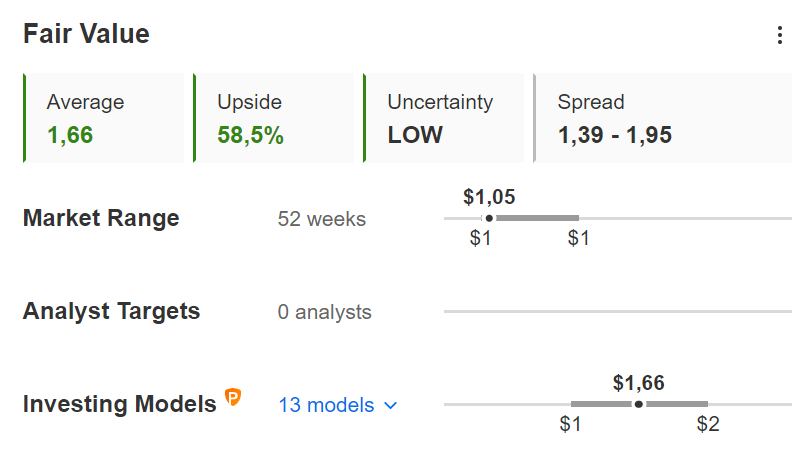The image size is (801, 457).
Task: Click the 52 weeks text
Action: click(x=322, y=219)
